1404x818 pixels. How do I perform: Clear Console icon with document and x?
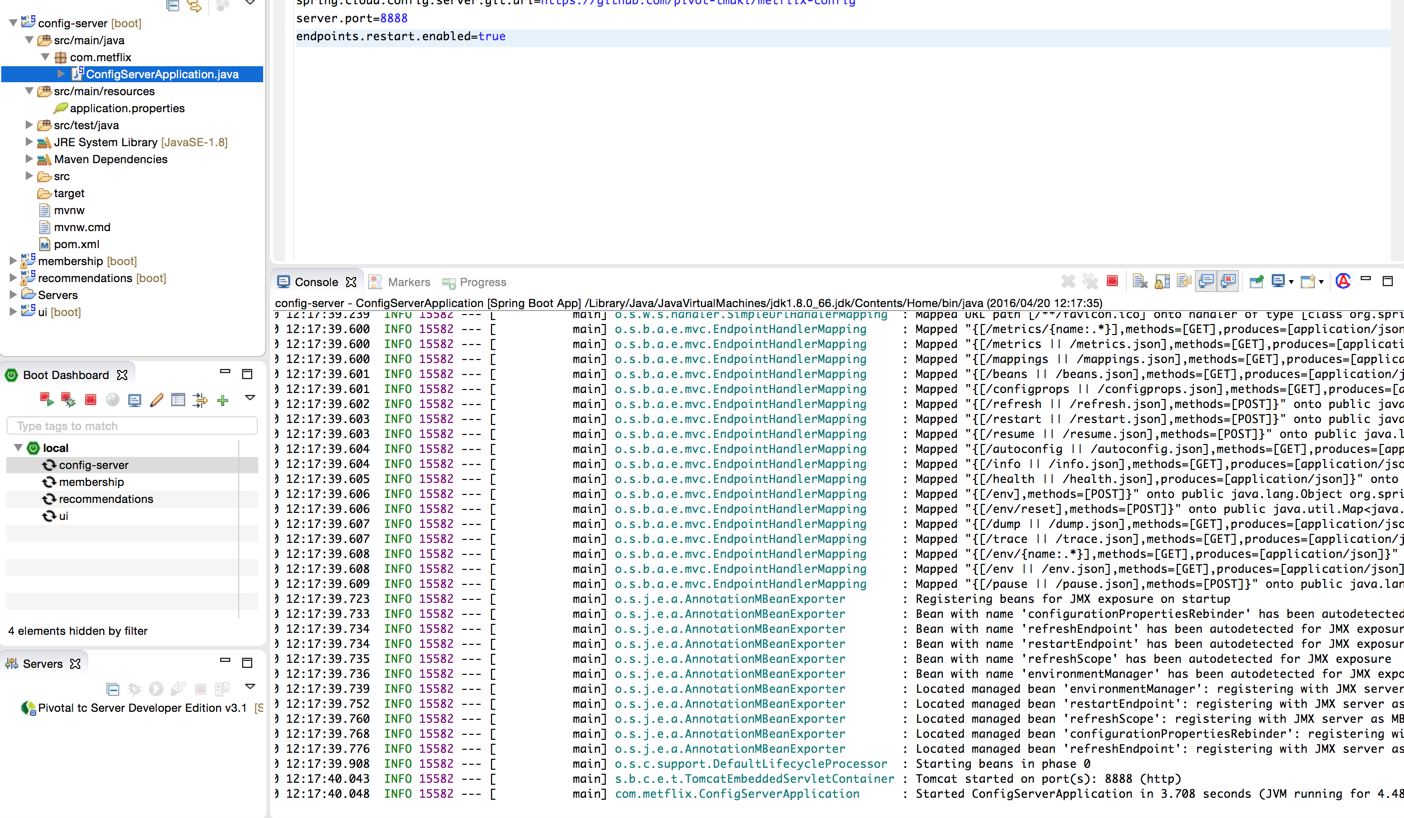(1140, 282)
